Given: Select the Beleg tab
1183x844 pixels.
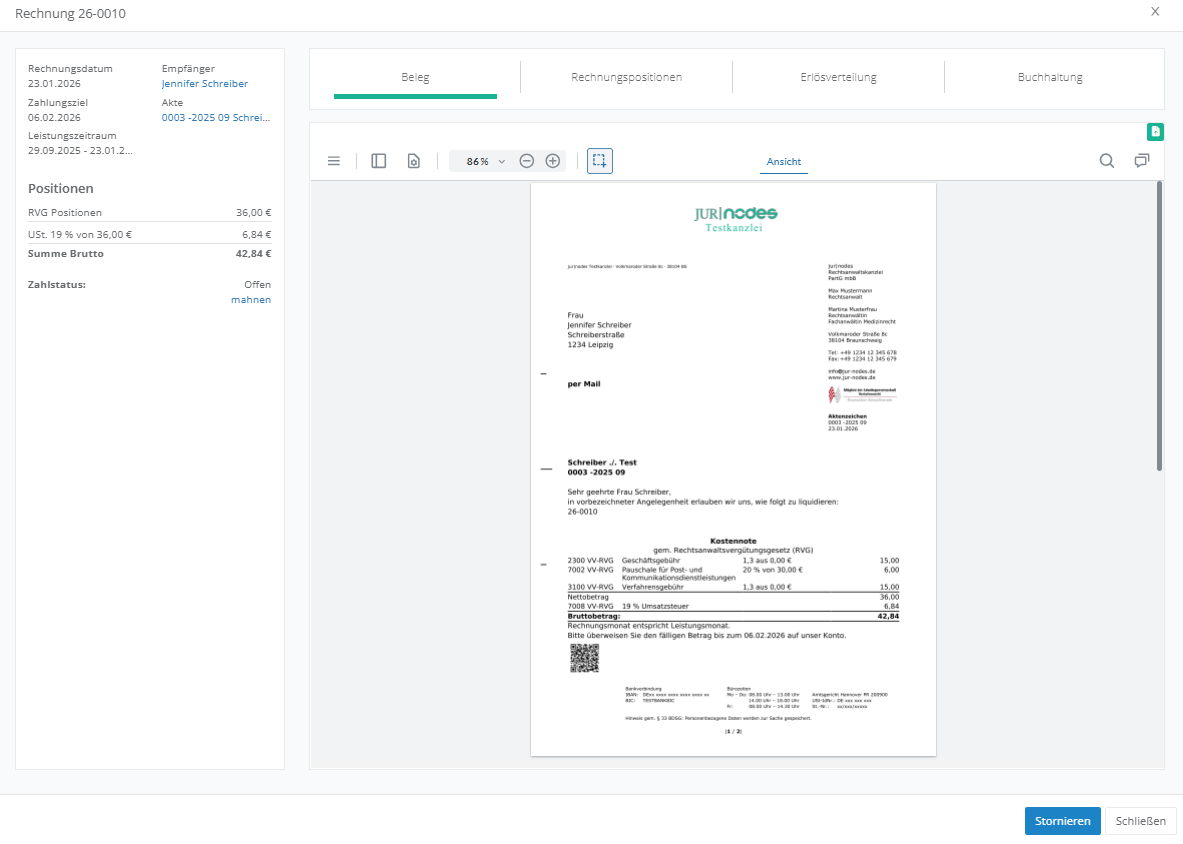Looking at the screenshot, I should [x=415, y=77].
